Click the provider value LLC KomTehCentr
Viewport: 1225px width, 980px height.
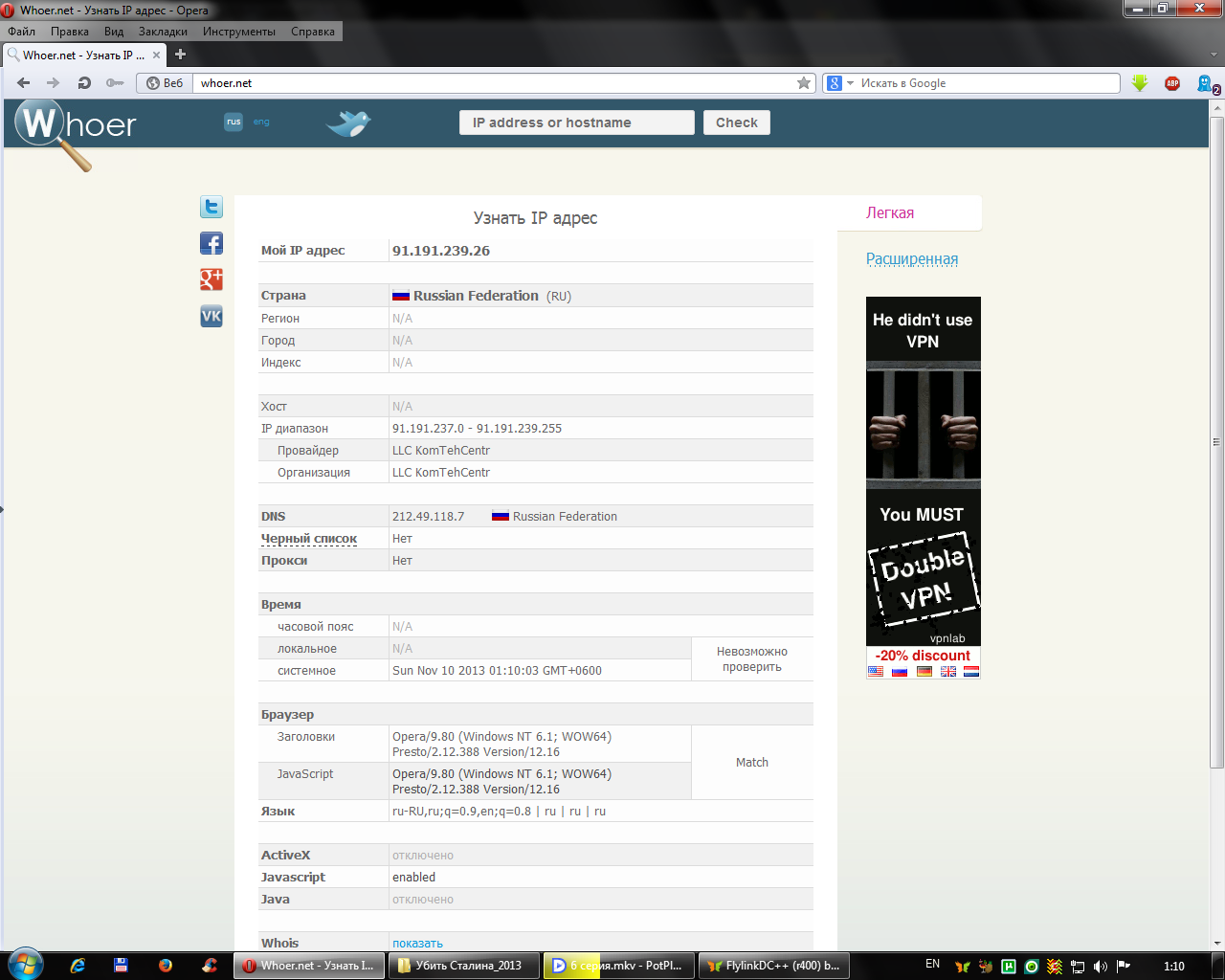click(x=441, y=451)
